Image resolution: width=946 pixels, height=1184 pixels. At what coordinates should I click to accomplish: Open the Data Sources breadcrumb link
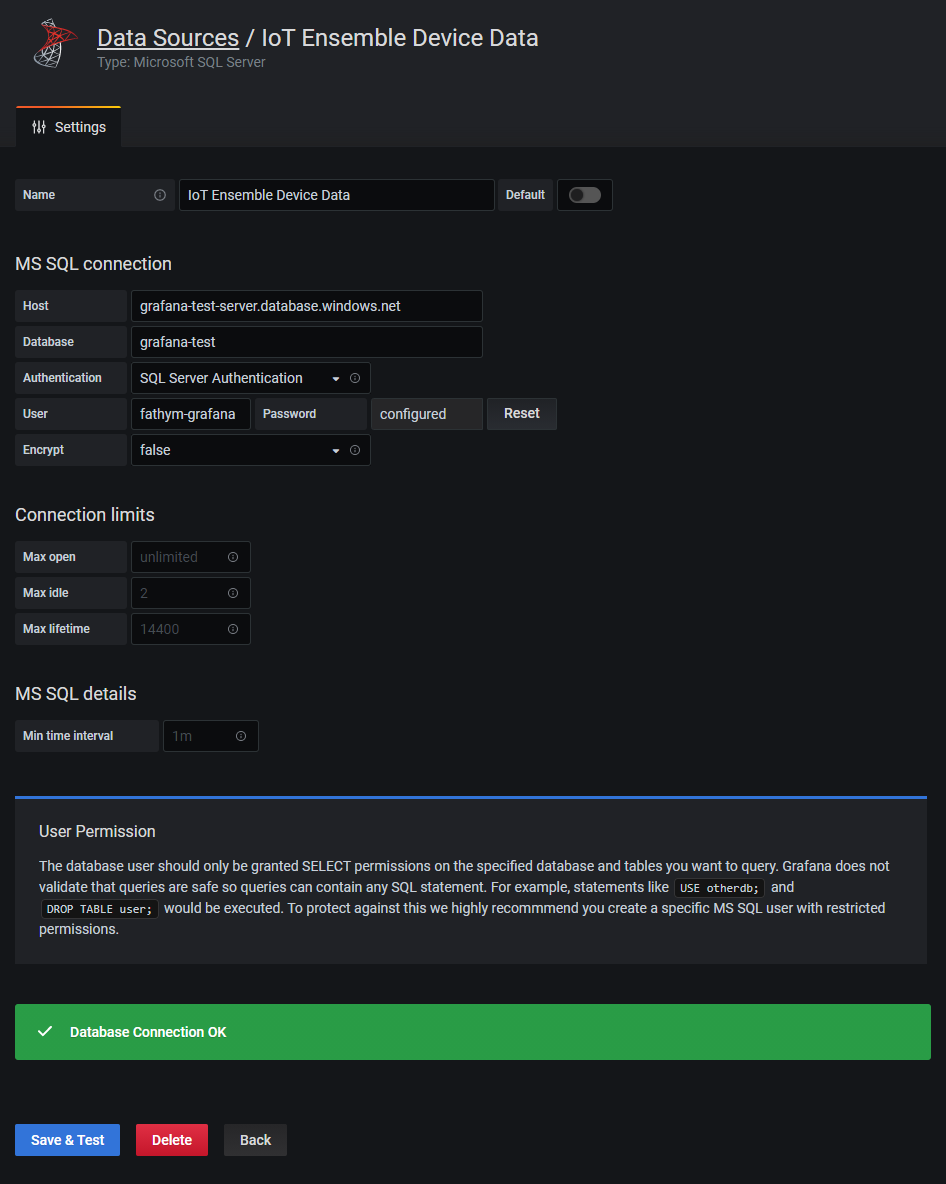coord(168,38)
